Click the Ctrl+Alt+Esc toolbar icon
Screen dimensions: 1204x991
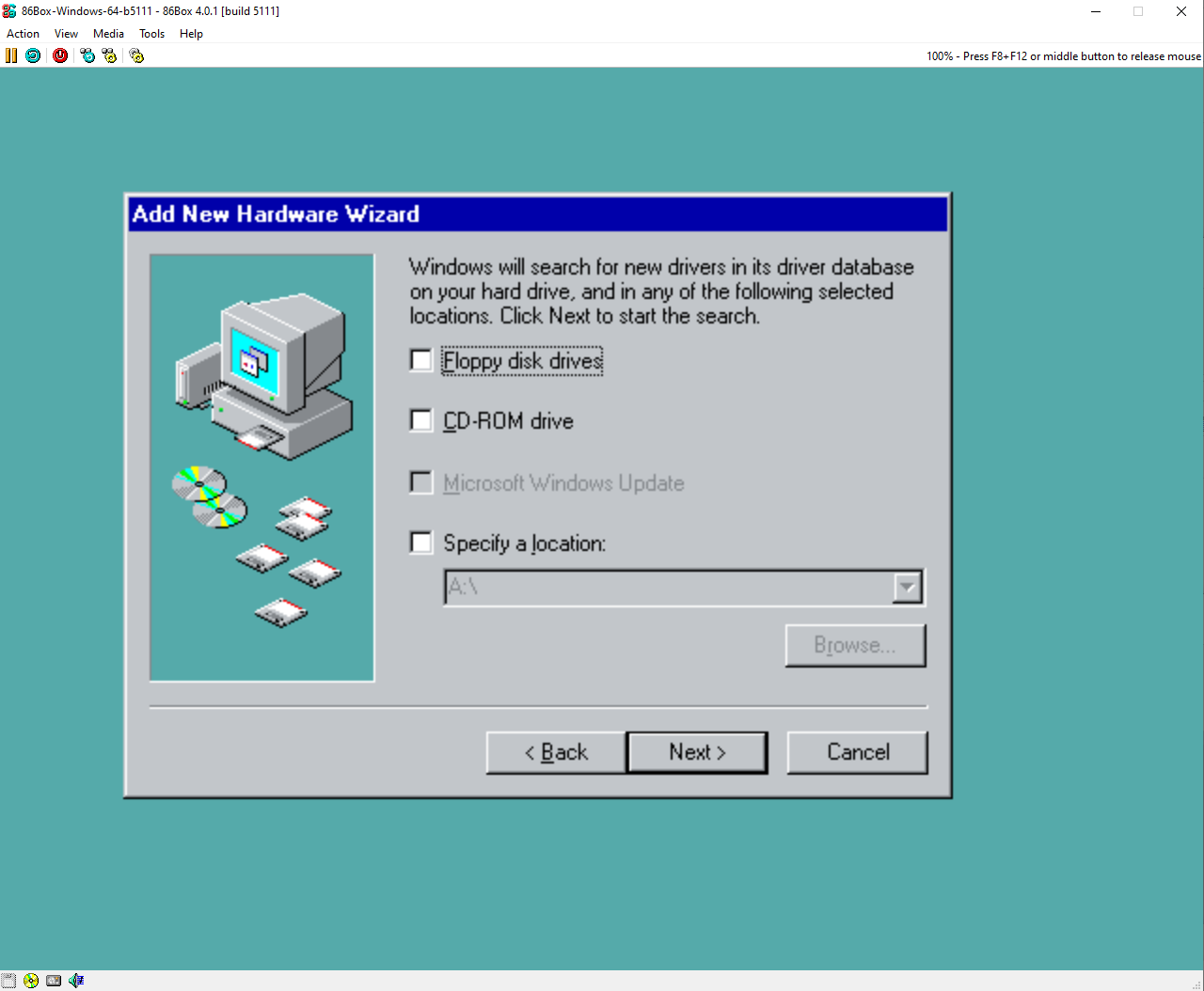109,55
